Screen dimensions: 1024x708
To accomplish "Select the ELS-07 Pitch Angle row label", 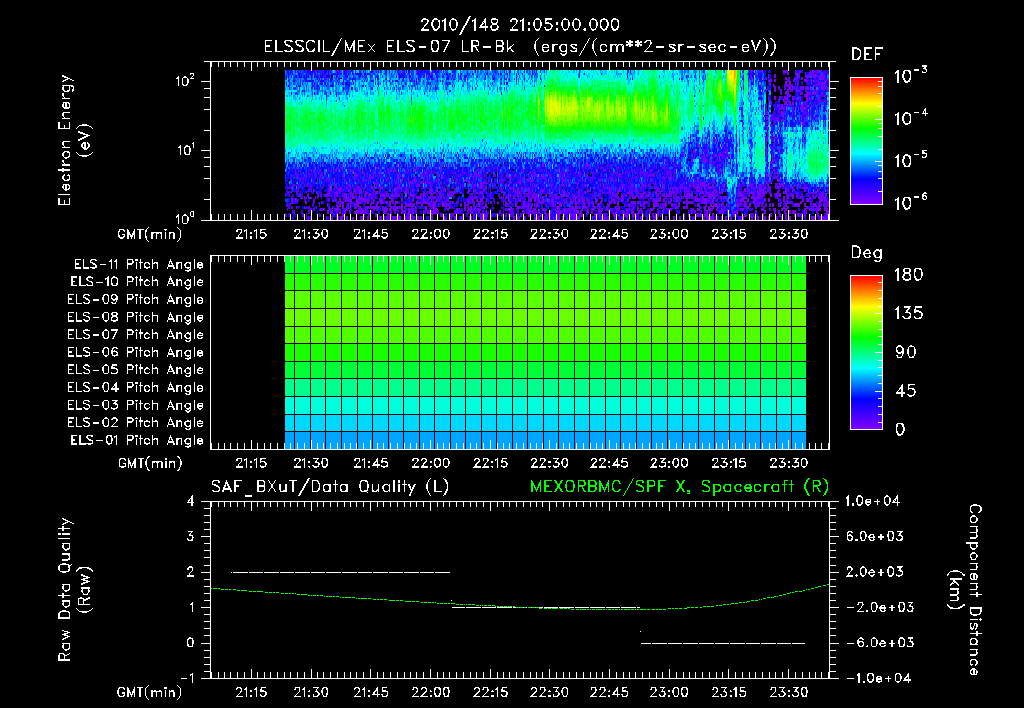I will (x=135, y=335).
